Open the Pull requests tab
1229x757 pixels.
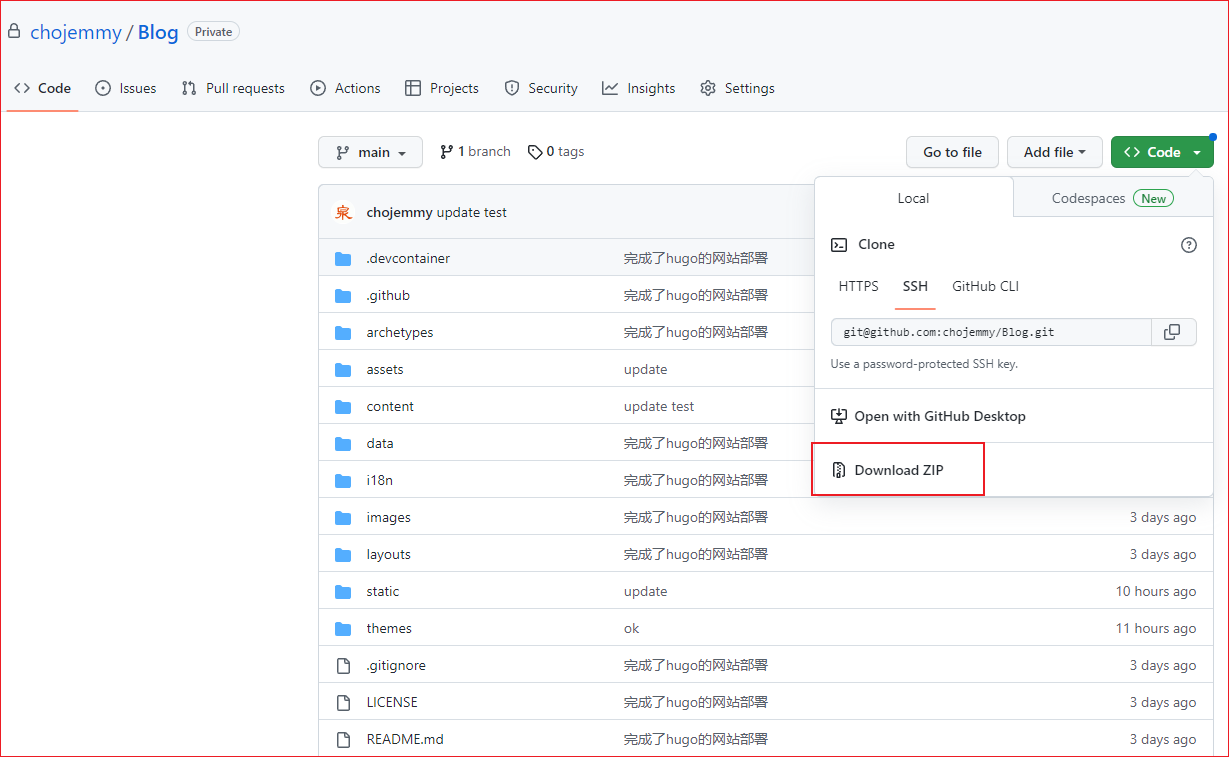pyautogui.click(x=233, y=88)
